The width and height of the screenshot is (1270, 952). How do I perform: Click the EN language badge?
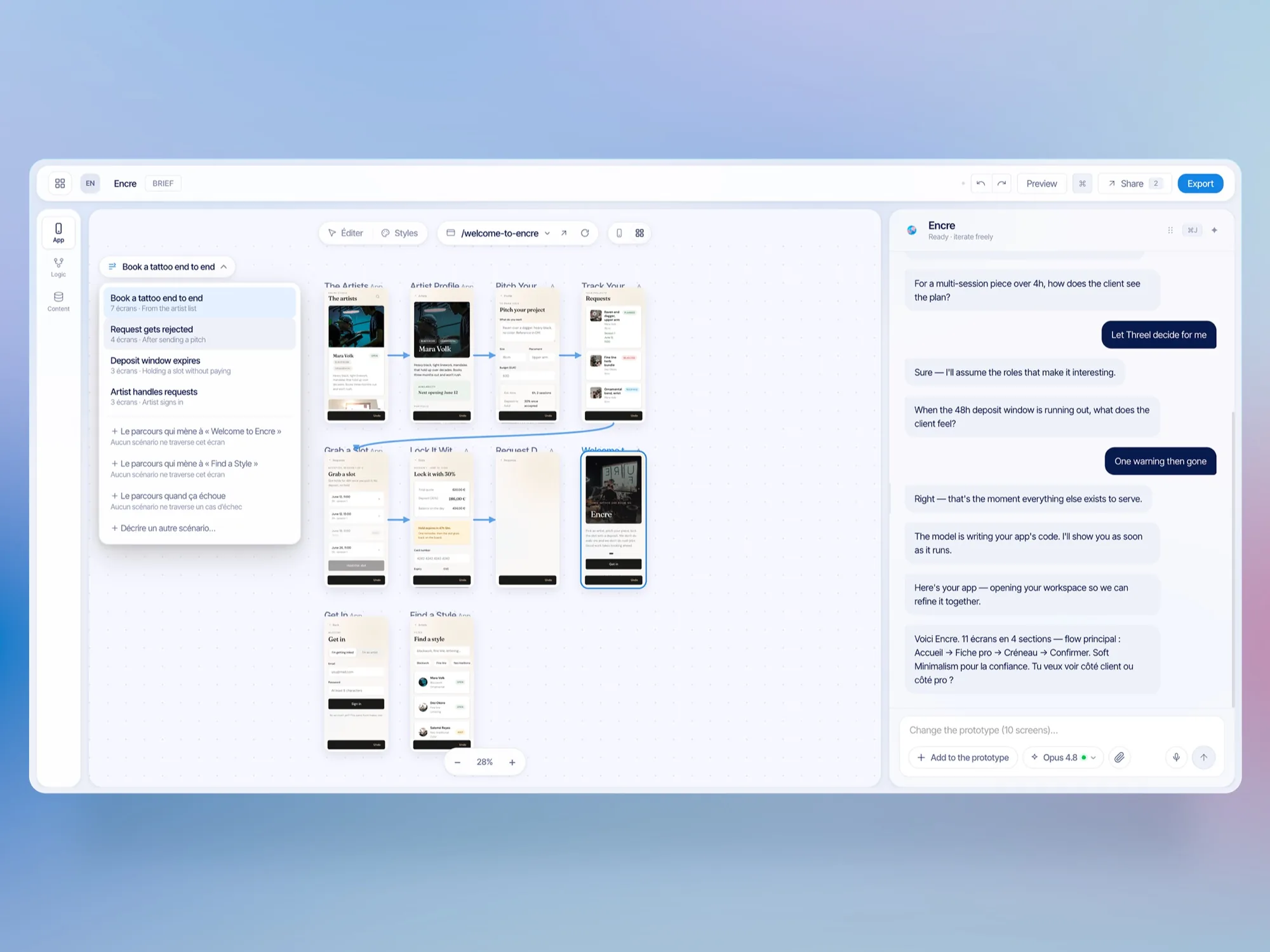(90, 184)
